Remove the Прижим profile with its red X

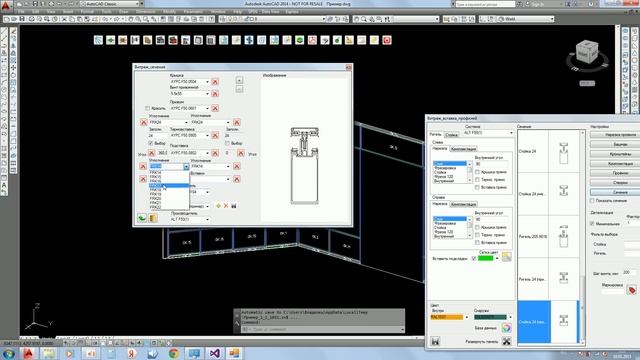[215, 108]
